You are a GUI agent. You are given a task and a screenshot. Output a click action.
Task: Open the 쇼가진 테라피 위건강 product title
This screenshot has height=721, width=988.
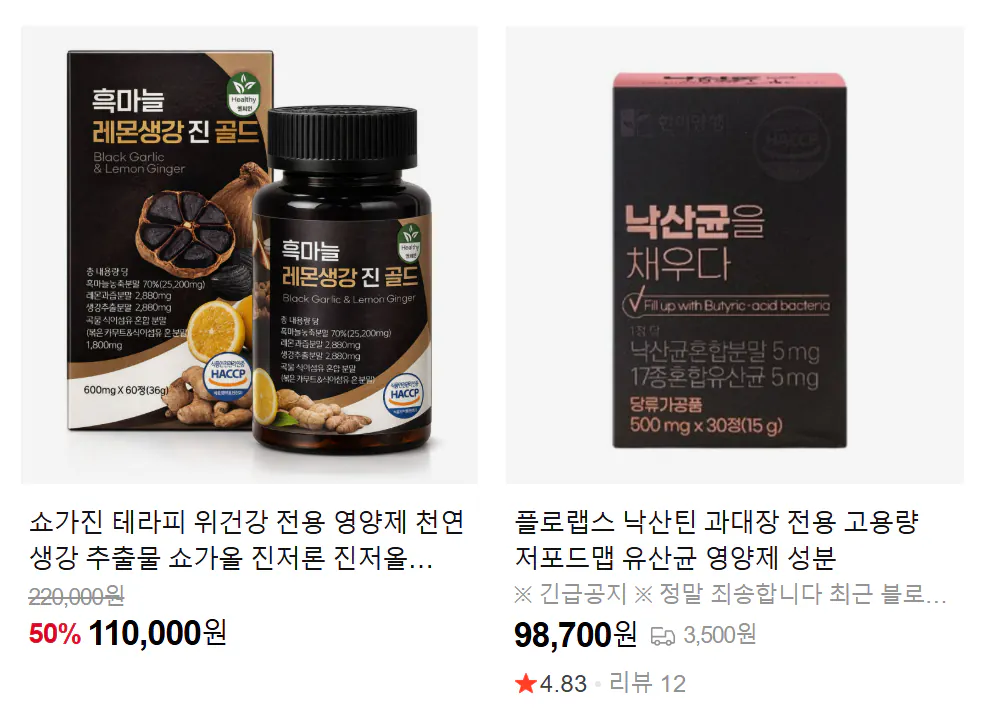pyautogui.click(x=246, y=539)
